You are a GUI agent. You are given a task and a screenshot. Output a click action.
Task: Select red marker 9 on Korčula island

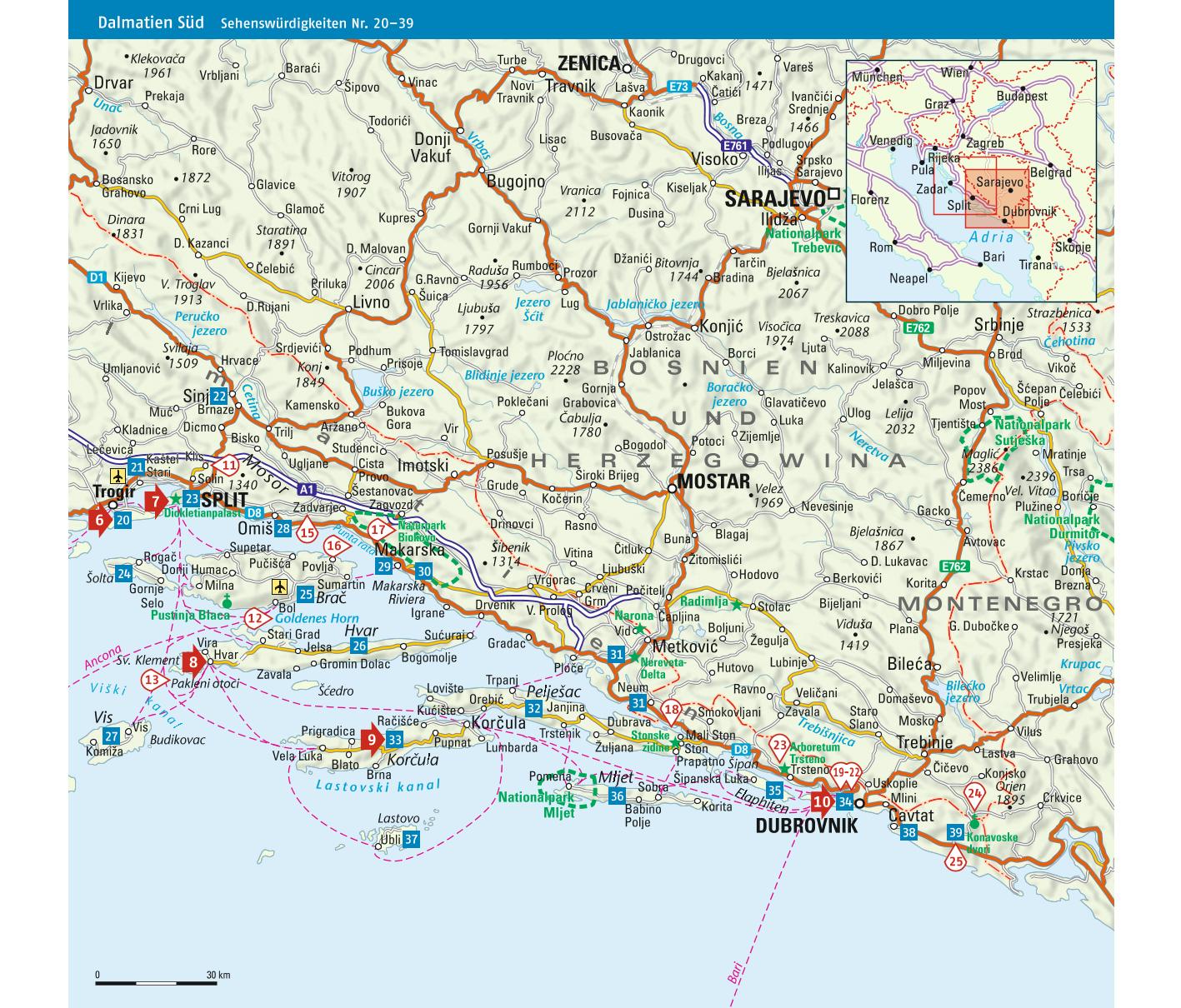[x=372, y=739]
